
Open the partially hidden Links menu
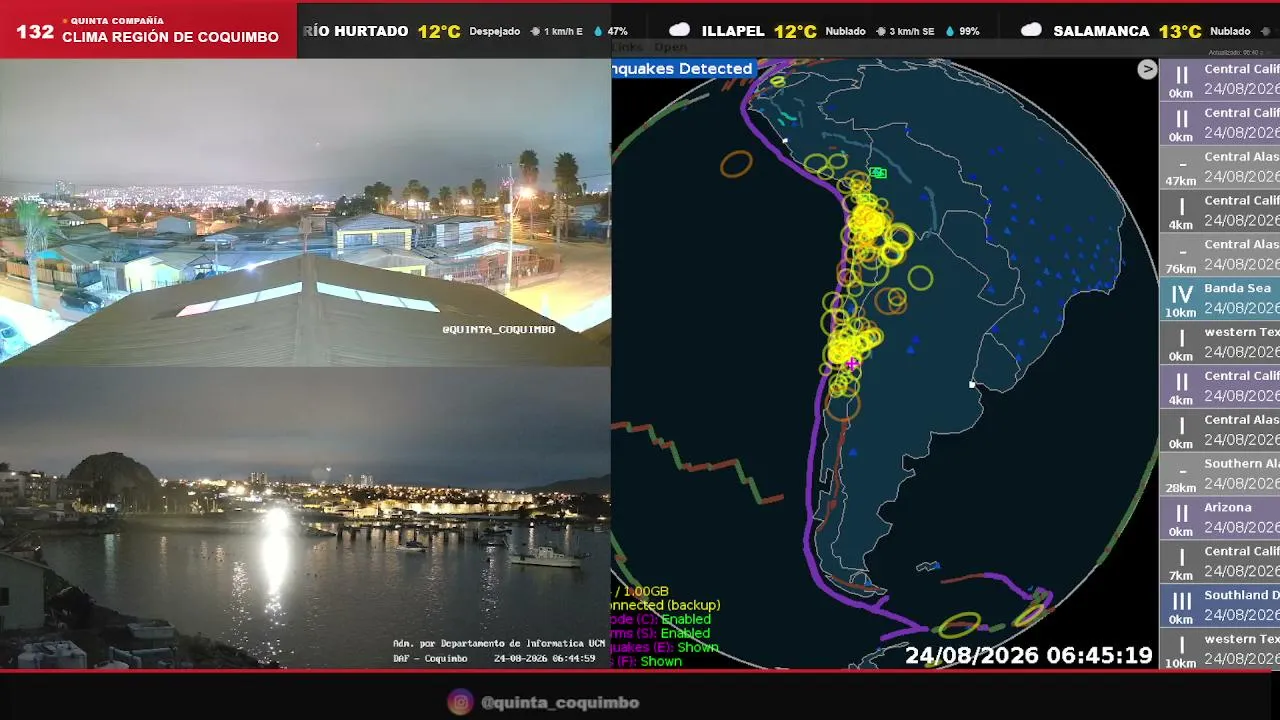[x=627, y=47]
